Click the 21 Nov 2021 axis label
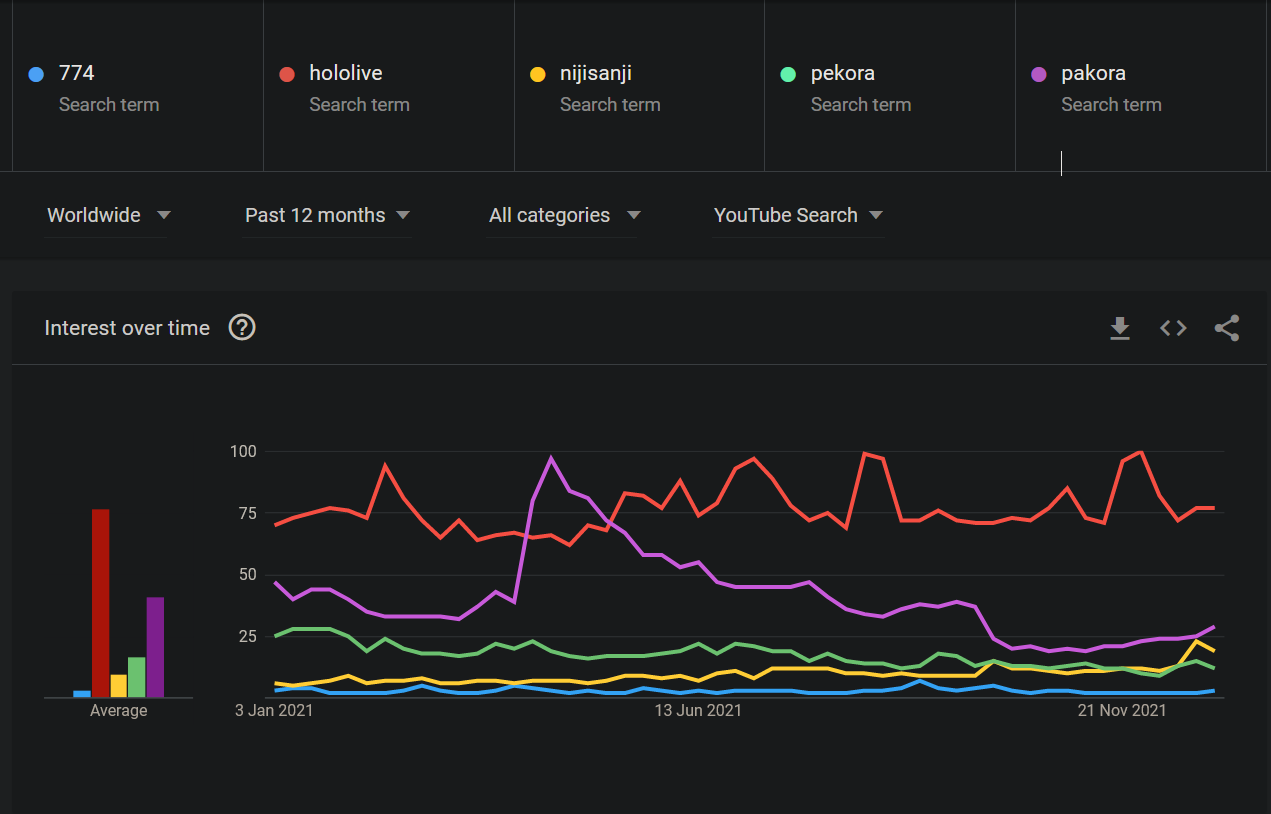1271x814 pixels. pos(1122,711)
